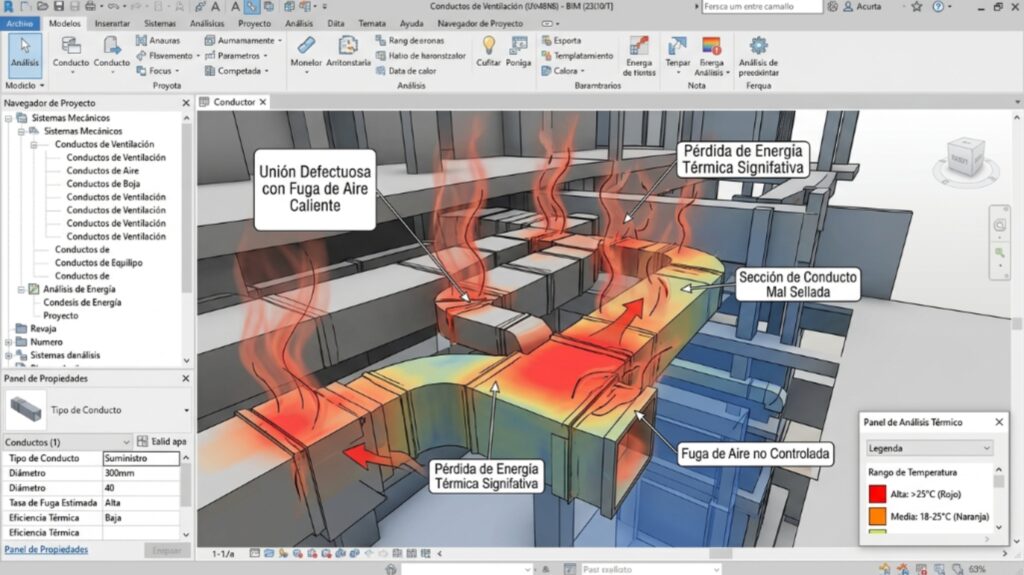Open the Ayuda ribbon tab

411,23
